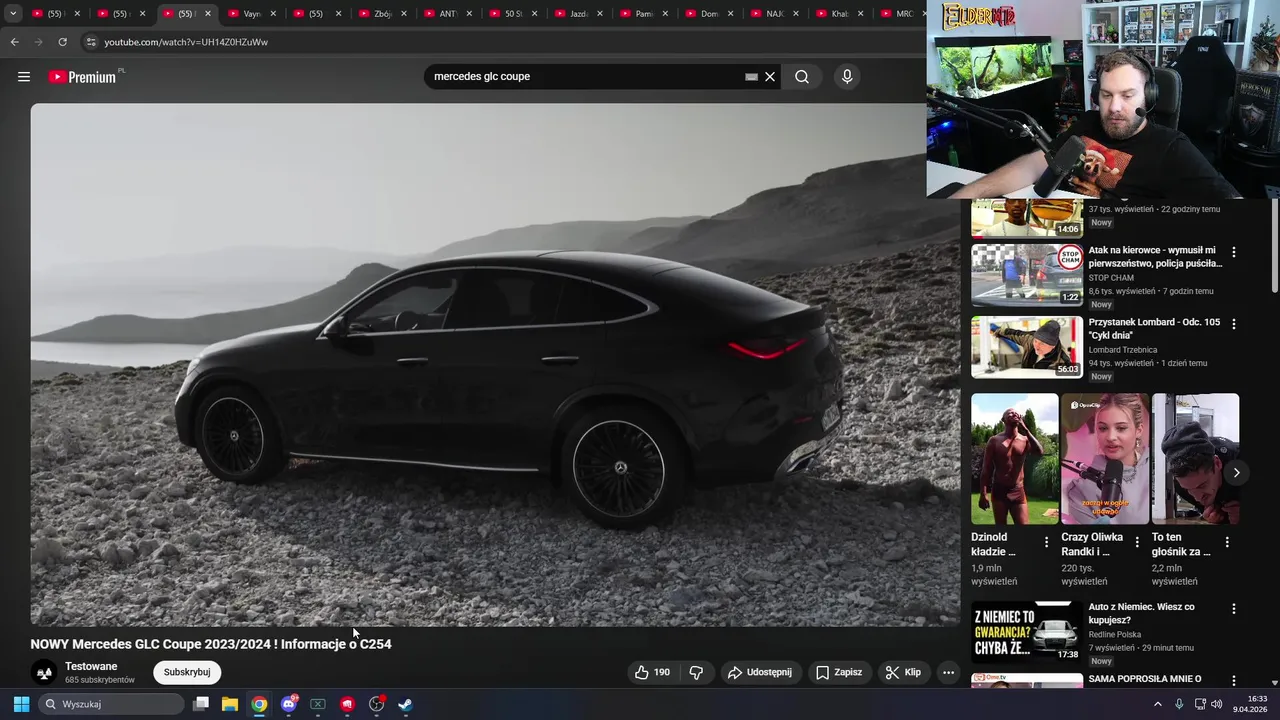Viewport: 1280px width, 720px height.
Task: View site information next to the URL
Action: 91,42
